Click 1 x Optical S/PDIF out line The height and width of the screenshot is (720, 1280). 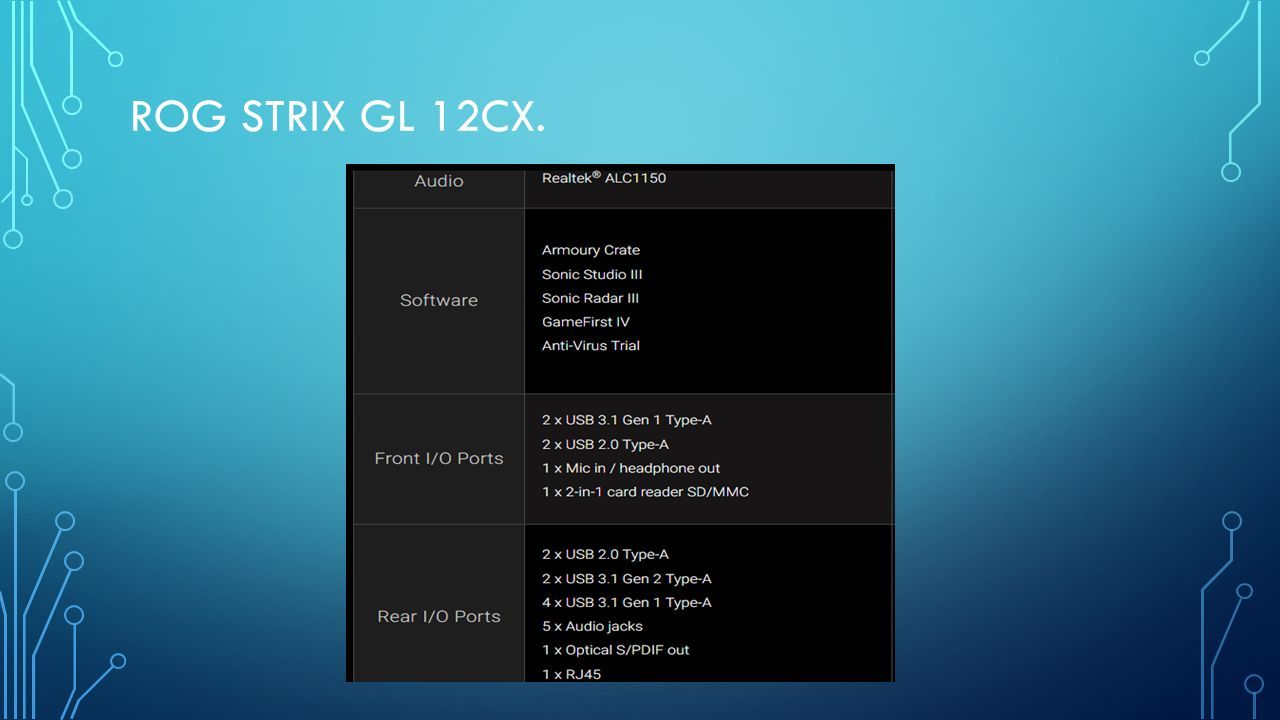(616, 650)
